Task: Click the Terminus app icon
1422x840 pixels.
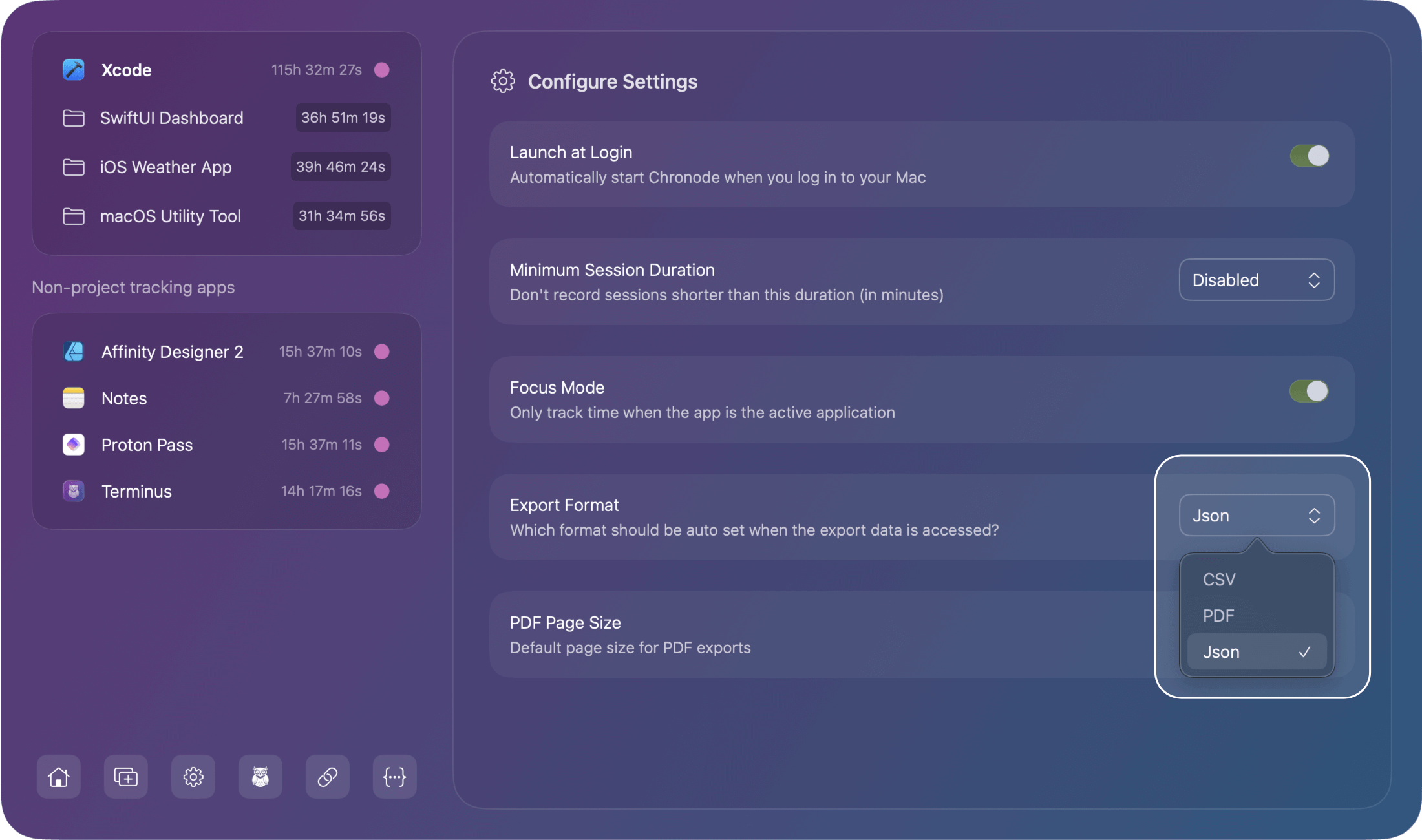Action: pyautogui.click(x=73, y=491)
